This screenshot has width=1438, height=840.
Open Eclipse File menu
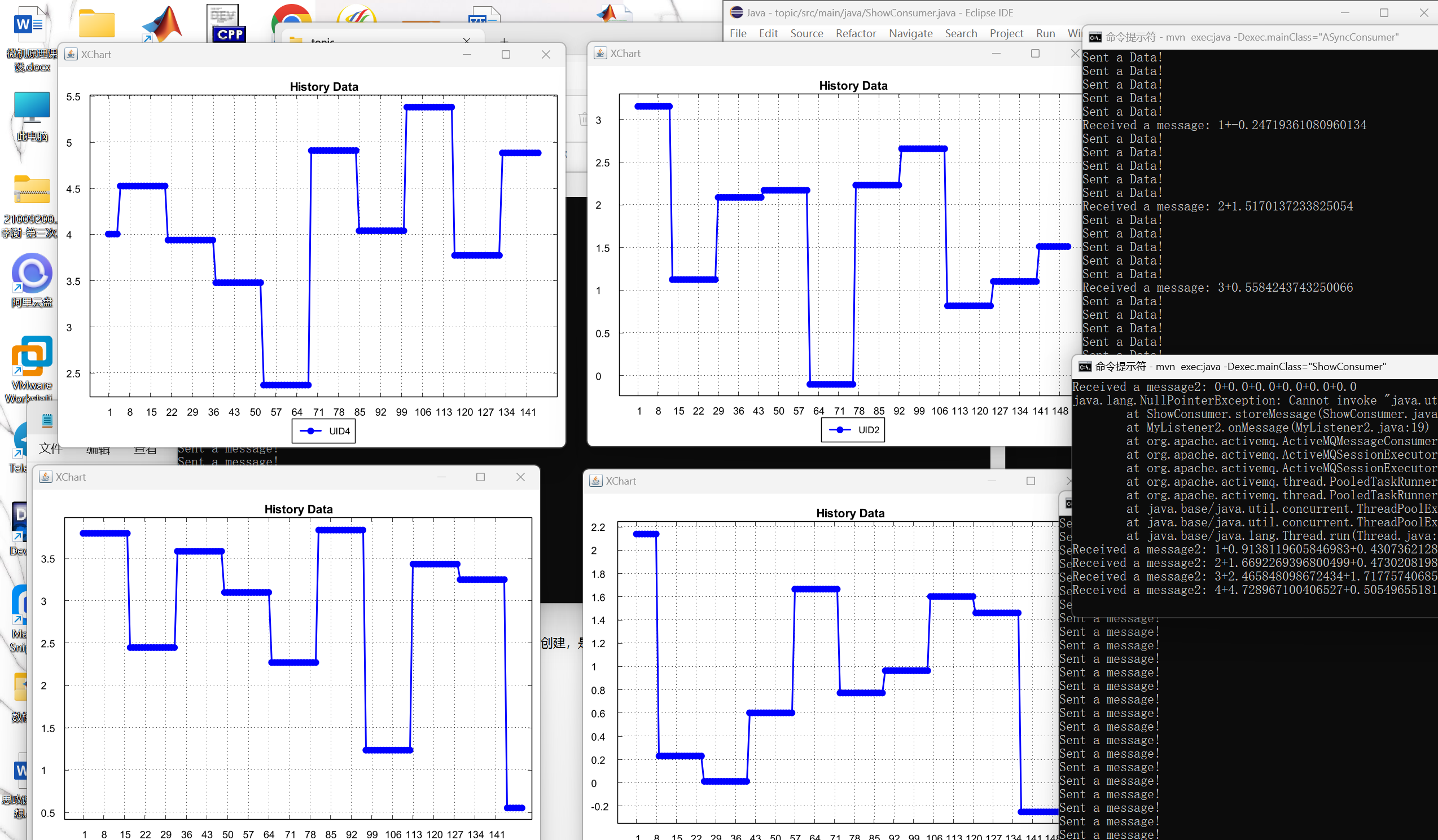pyautogui.click(x=738, y=34)
